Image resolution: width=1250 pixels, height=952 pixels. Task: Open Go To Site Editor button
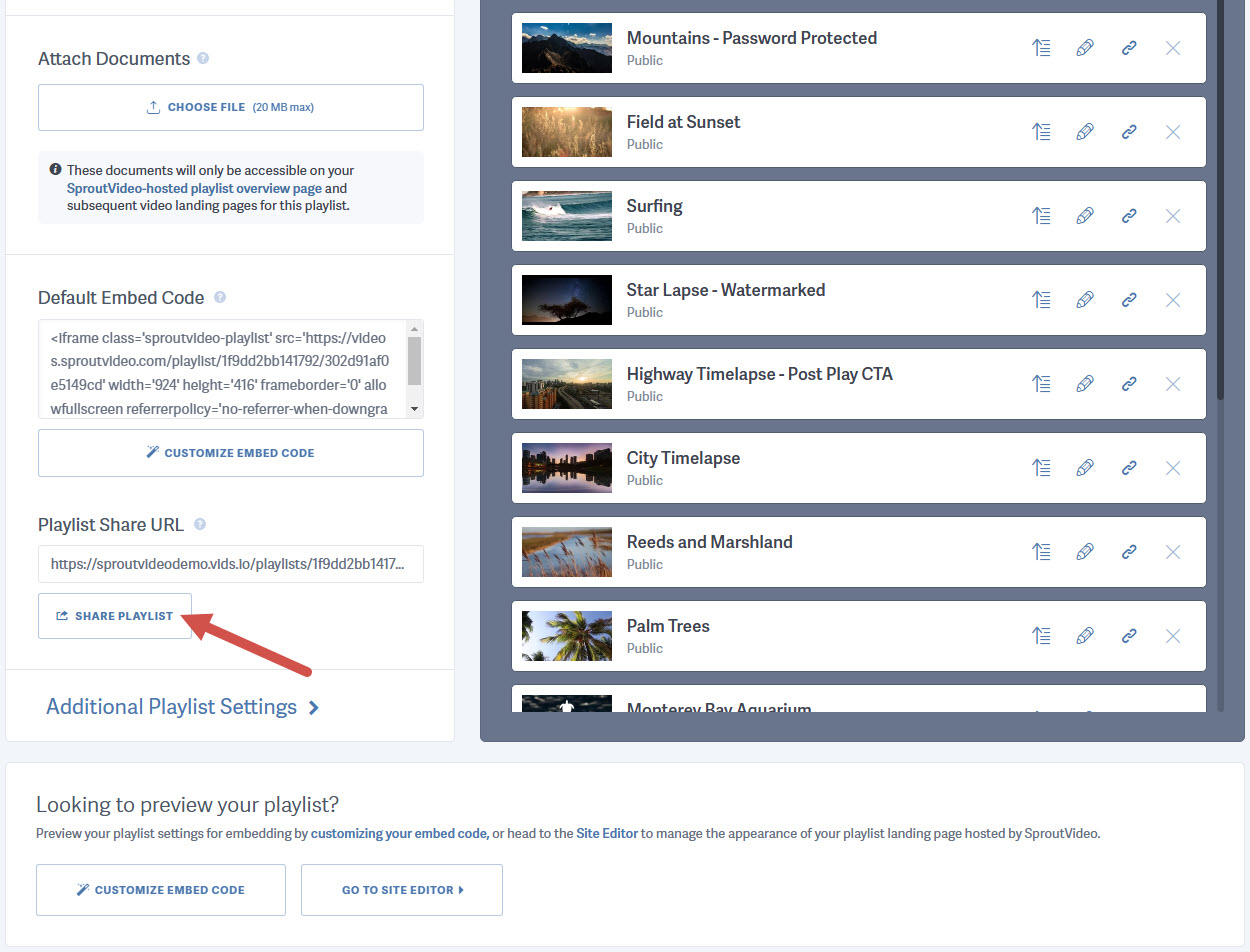[401, 890]
